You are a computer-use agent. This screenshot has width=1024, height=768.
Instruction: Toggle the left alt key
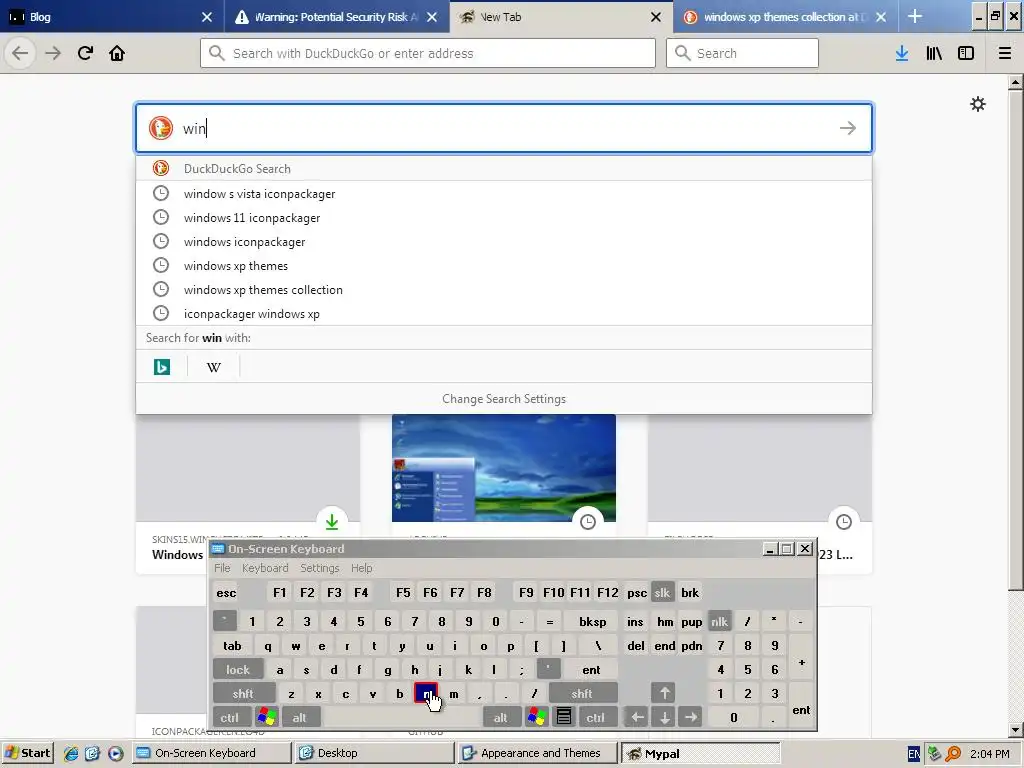point(299,718)
